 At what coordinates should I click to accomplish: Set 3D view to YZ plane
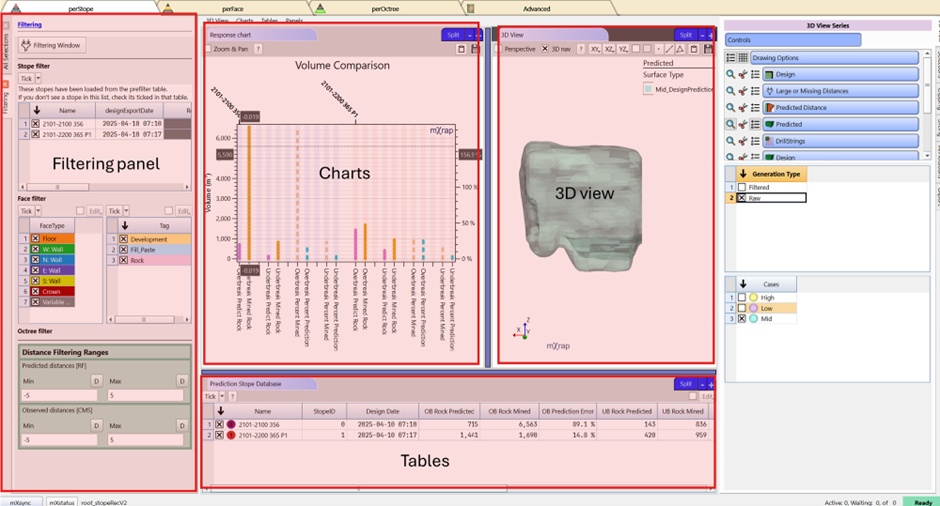coord(623,49)
